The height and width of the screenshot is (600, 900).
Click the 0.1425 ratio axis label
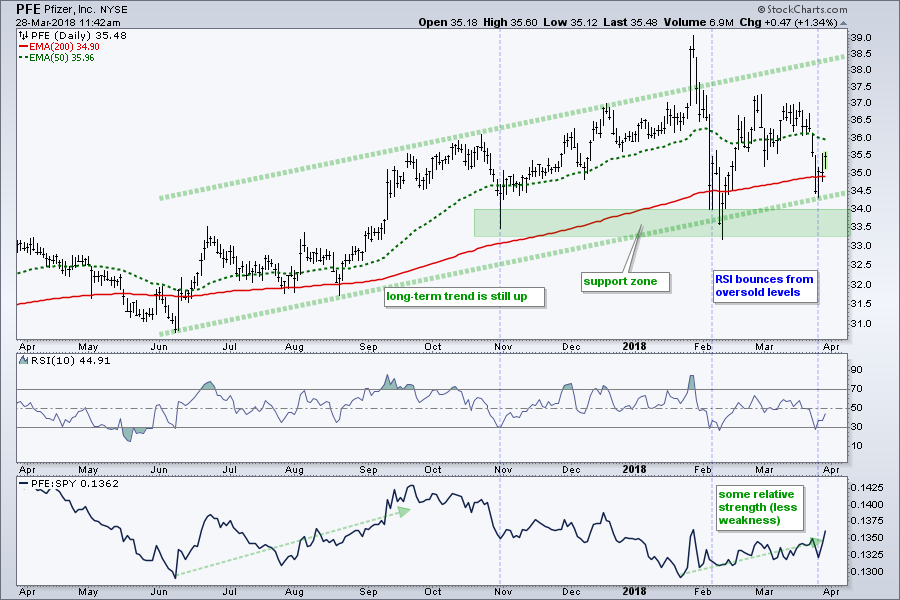pyautogui.click(x=867, y=488)
